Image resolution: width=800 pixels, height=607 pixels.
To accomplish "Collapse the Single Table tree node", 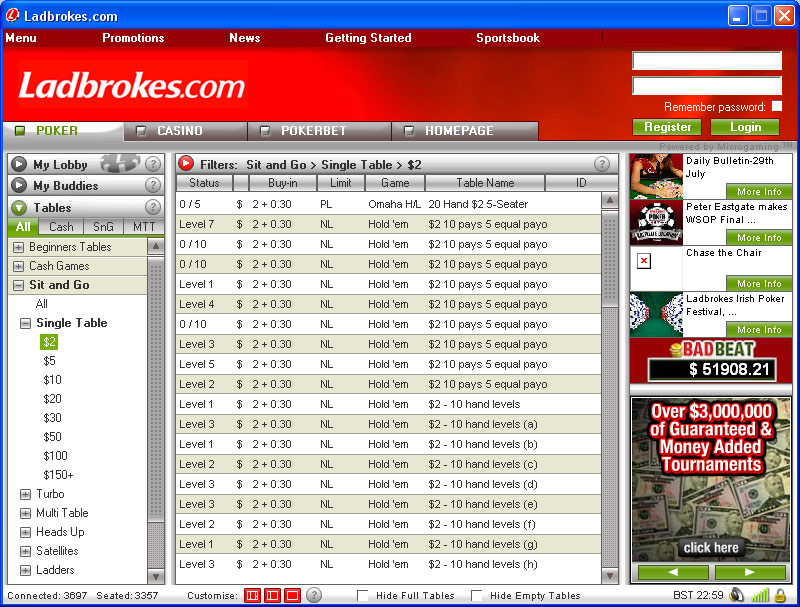I will pos(25,323).
